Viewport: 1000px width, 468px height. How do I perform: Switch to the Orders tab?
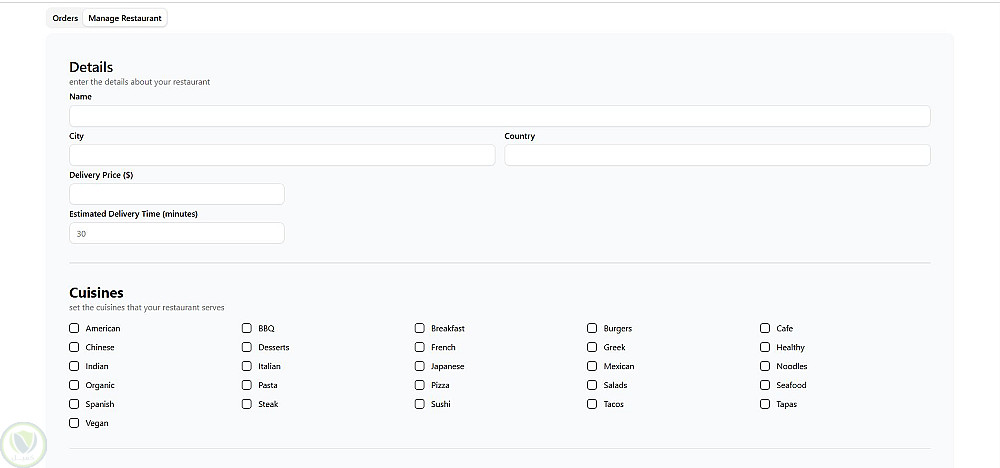[65, 18]
